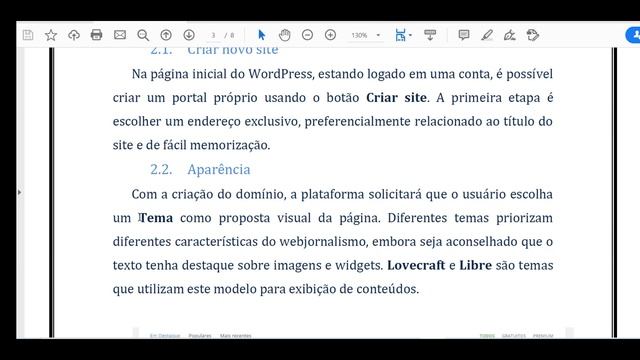Open the sign document tool
Viewport: 640px width, 360px height.
coord(510,35)
